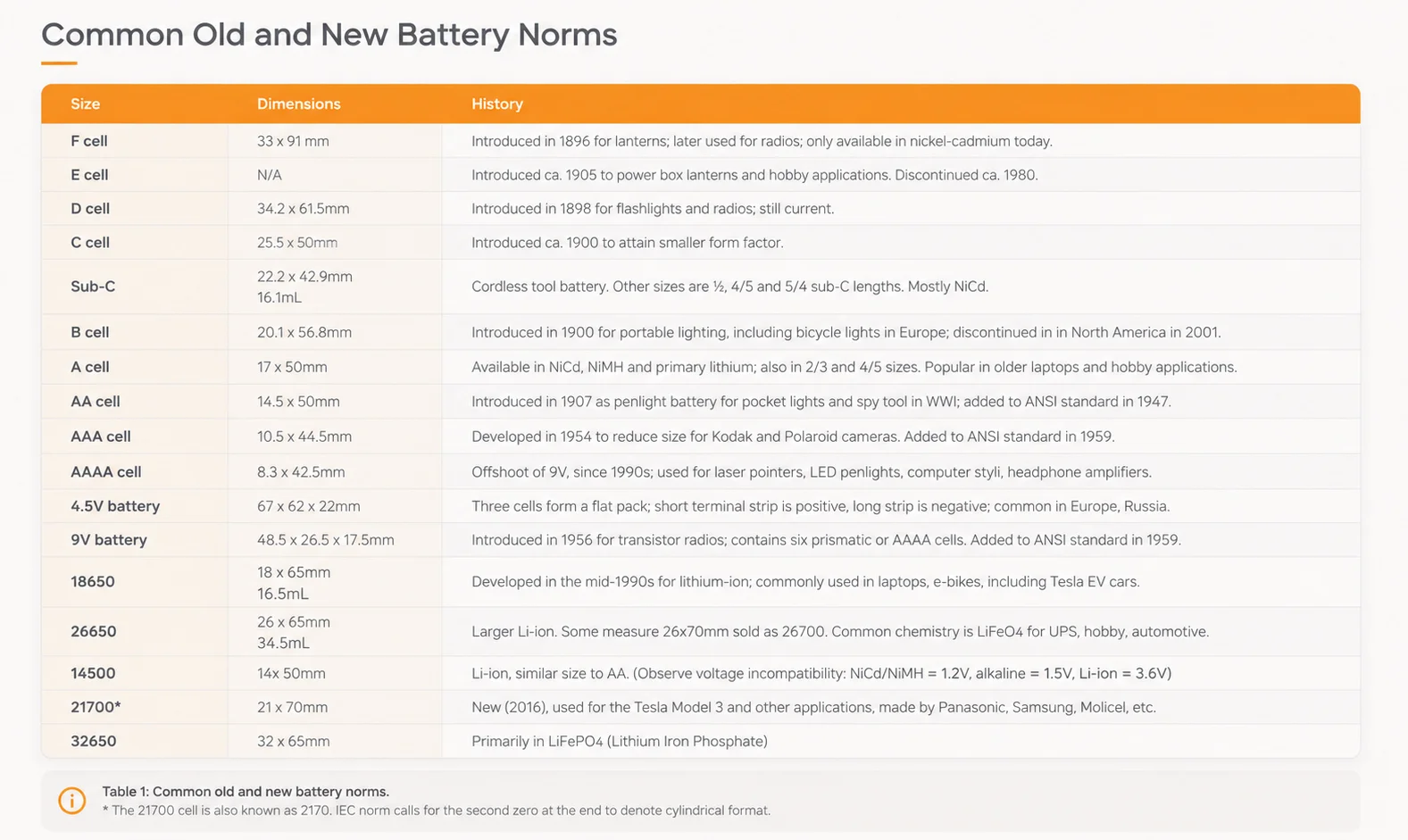
Task: Select the 18650 size label
Action: [x=93, y=582]
